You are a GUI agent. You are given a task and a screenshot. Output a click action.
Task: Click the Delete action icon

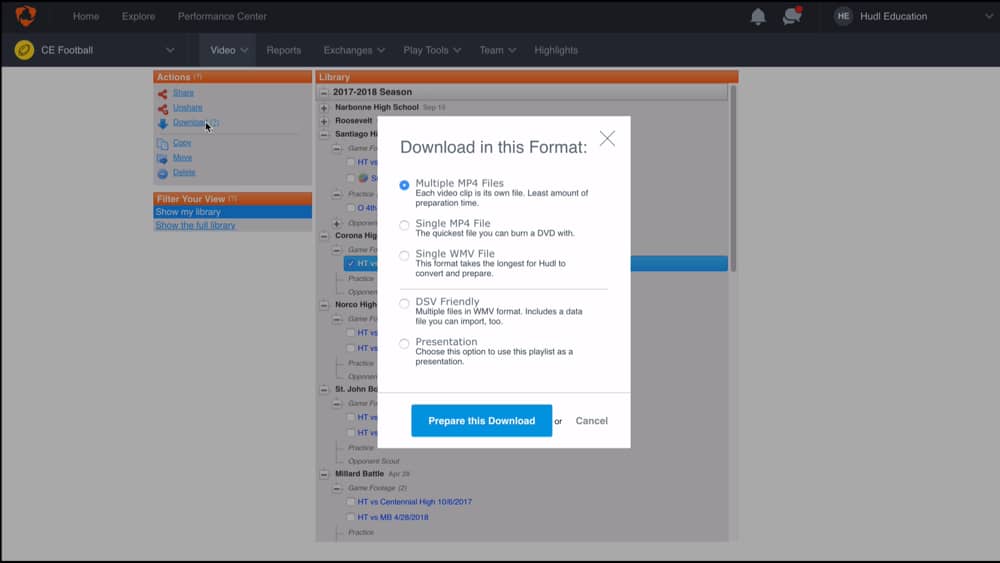[162, 173]
